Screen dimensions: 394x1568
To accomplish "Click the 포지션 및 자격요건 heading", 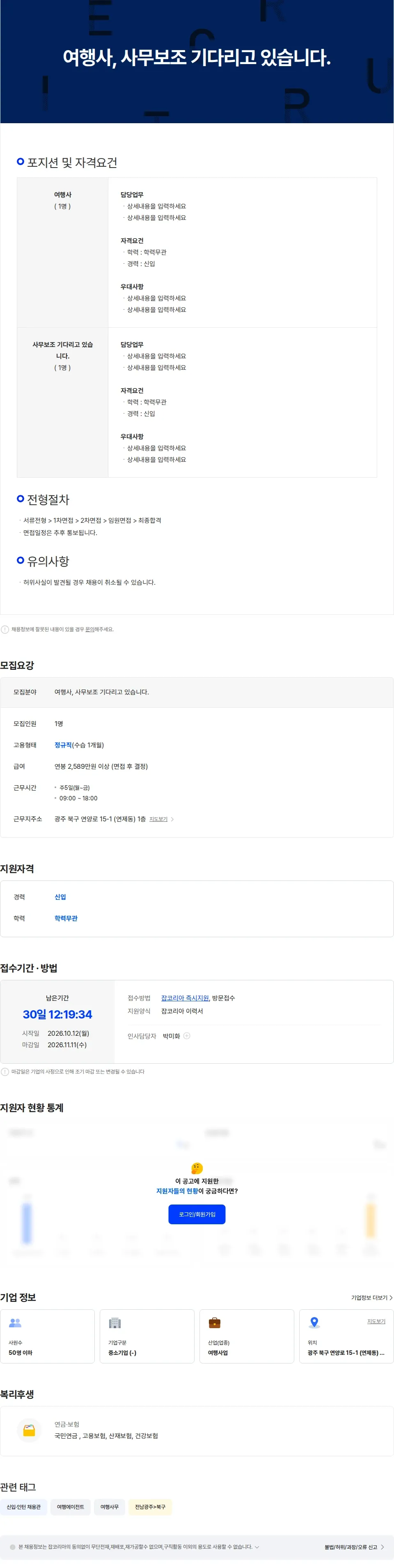I will pos(72,163).
